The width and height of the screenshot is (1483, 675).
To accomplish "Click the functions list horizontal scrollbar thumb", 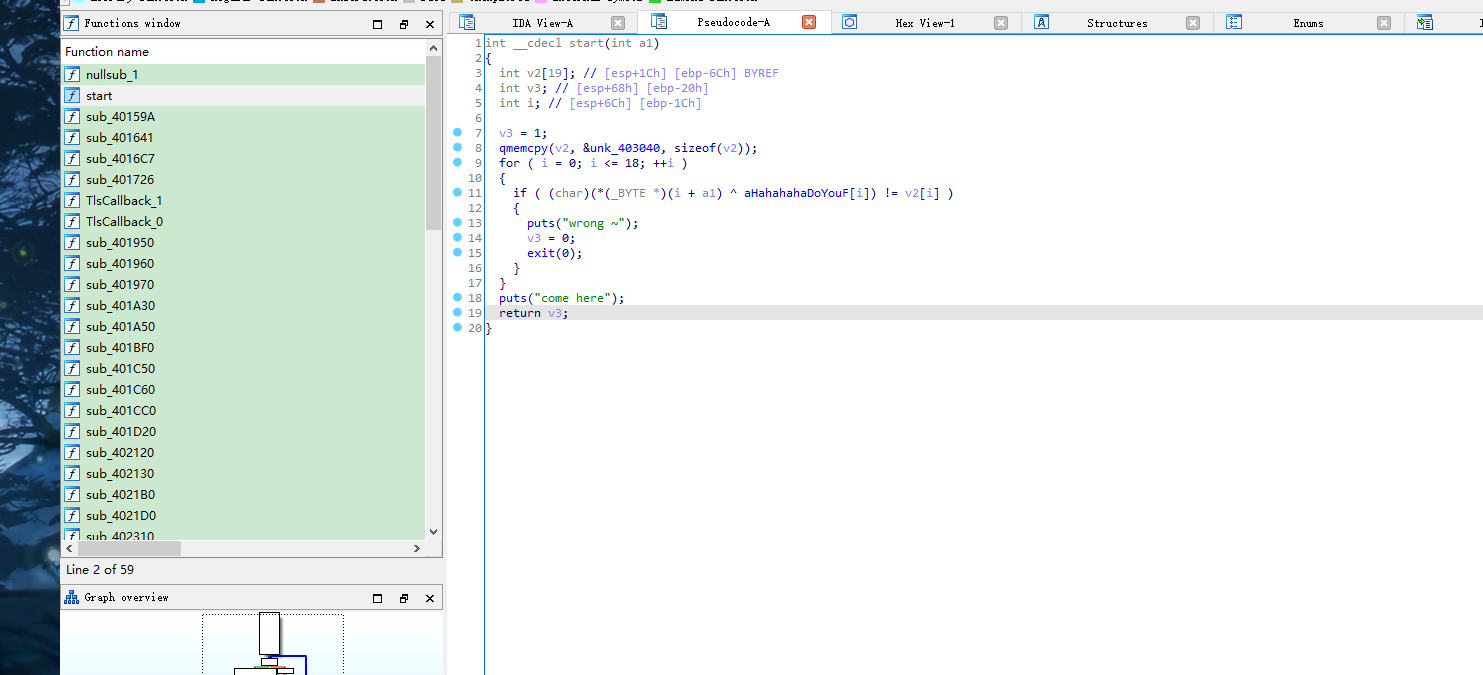I will click(x=129, y=548).
